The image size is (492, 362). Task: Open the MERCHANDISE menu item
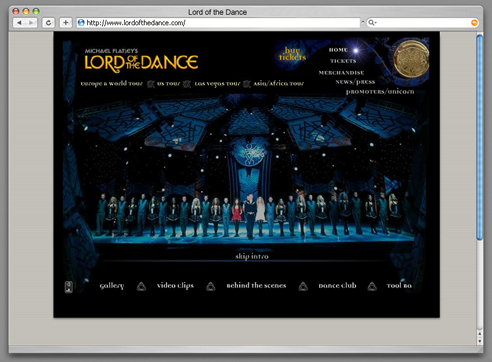(x=341, y=72)
